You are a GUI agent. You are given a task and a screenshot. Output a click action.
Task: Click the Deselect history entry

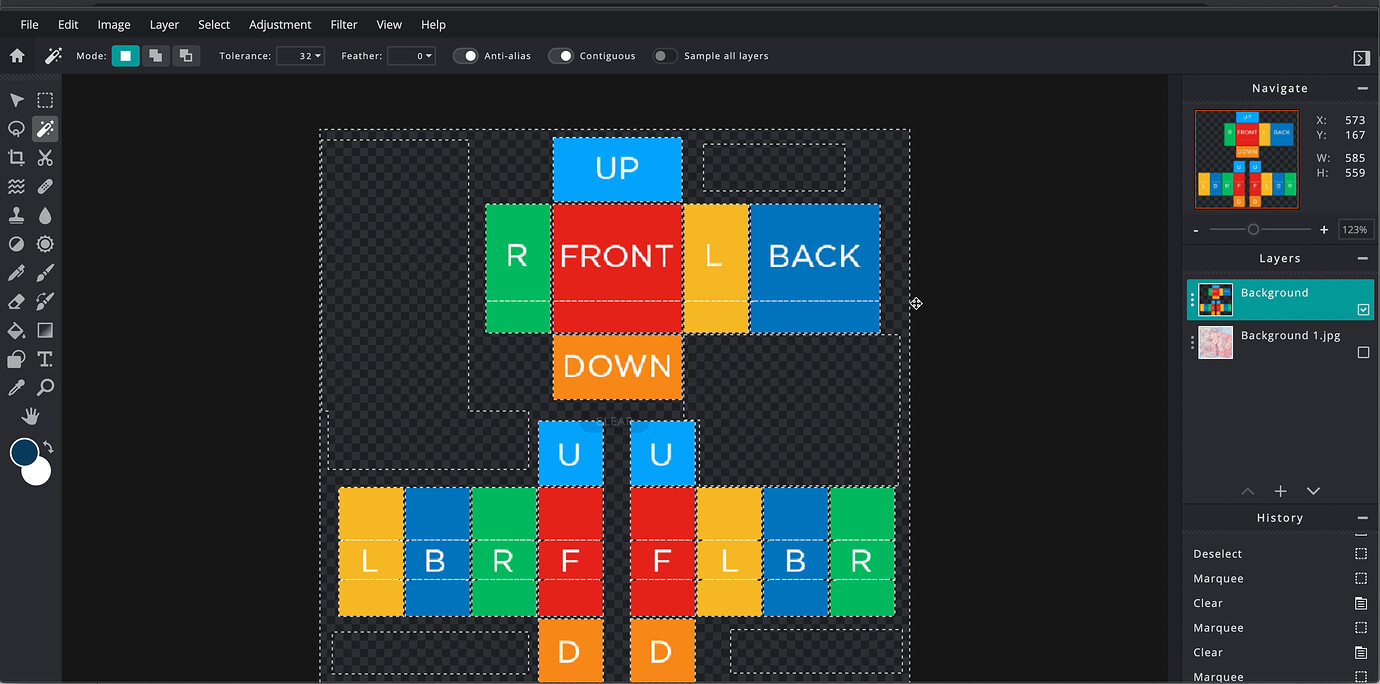[x=1217, y=554]
